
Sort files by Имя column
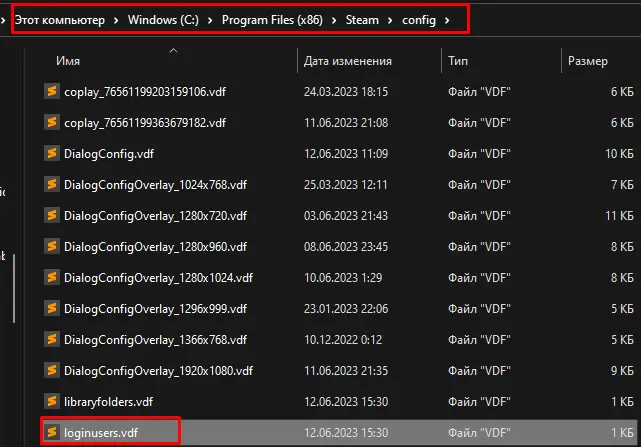tap(68, 61)
